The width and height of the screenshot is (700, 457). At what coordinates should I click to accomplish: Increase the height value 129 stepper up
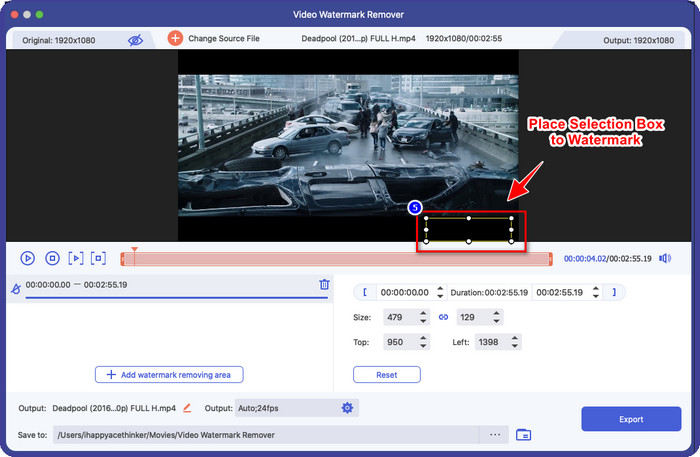(x=496, y=314)
